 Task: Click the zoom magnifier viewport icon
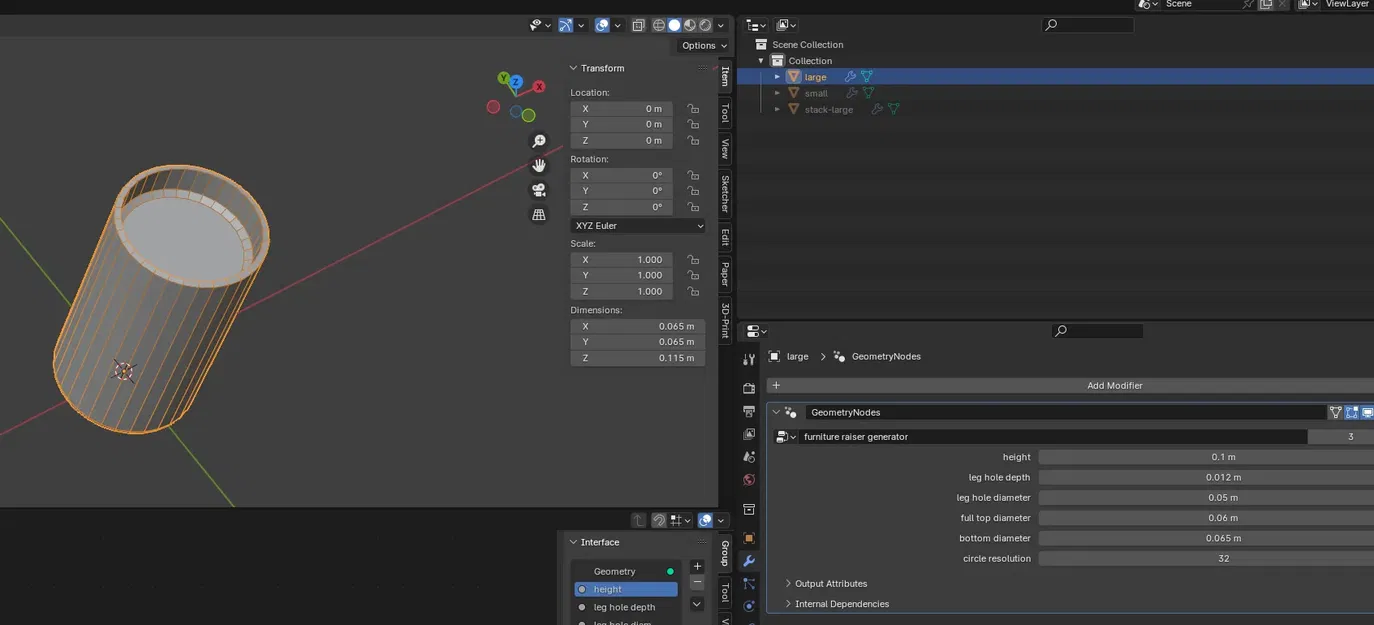pos(539,141)
